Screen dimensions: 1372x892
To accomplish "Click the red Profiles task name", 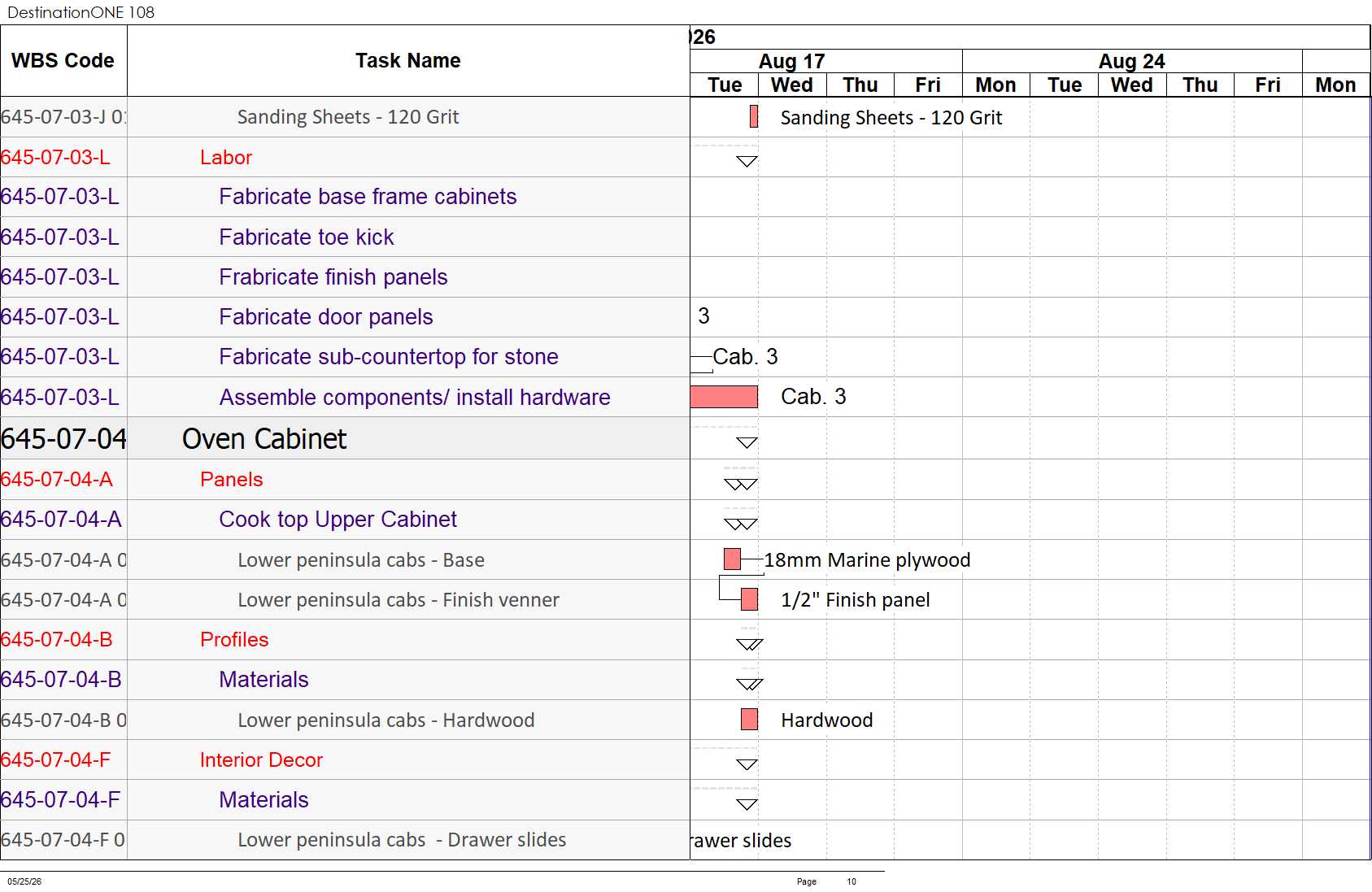I will pos(234,639).
